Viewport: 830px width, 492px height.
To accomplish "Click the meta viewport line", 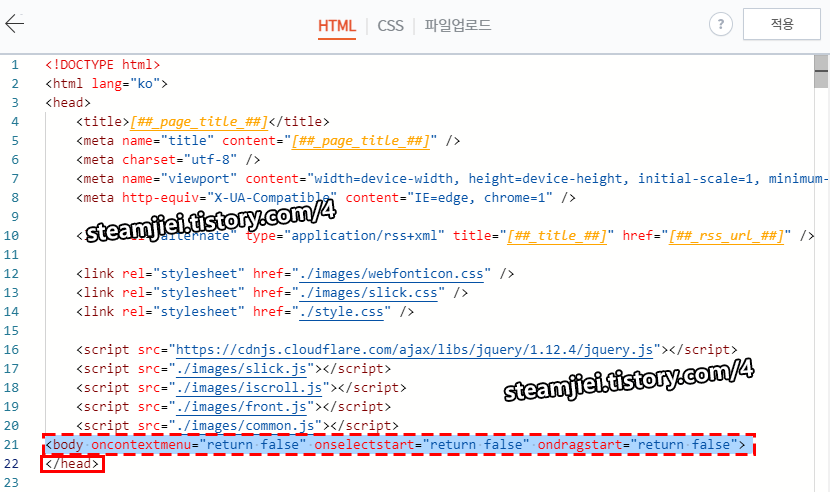I will (x=452, y=179).
